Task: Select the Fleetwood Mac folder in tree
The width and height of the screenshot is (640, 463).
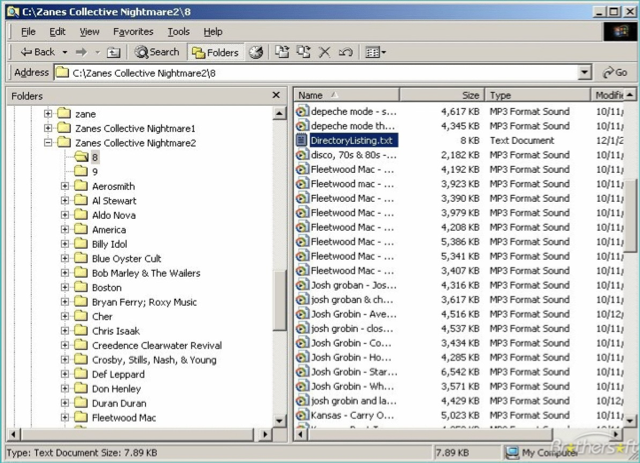Action: click(x=123, y=418)
